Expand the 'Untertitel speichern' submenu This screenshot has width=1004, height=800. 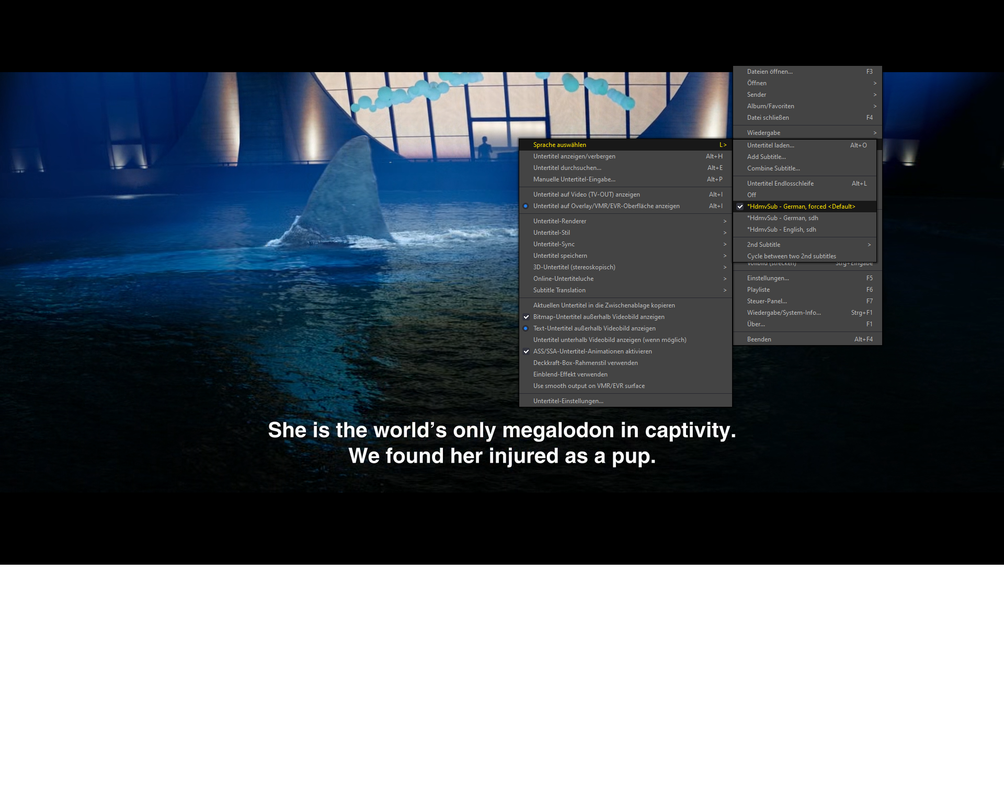pyautogui.click(x=625, y=256)
